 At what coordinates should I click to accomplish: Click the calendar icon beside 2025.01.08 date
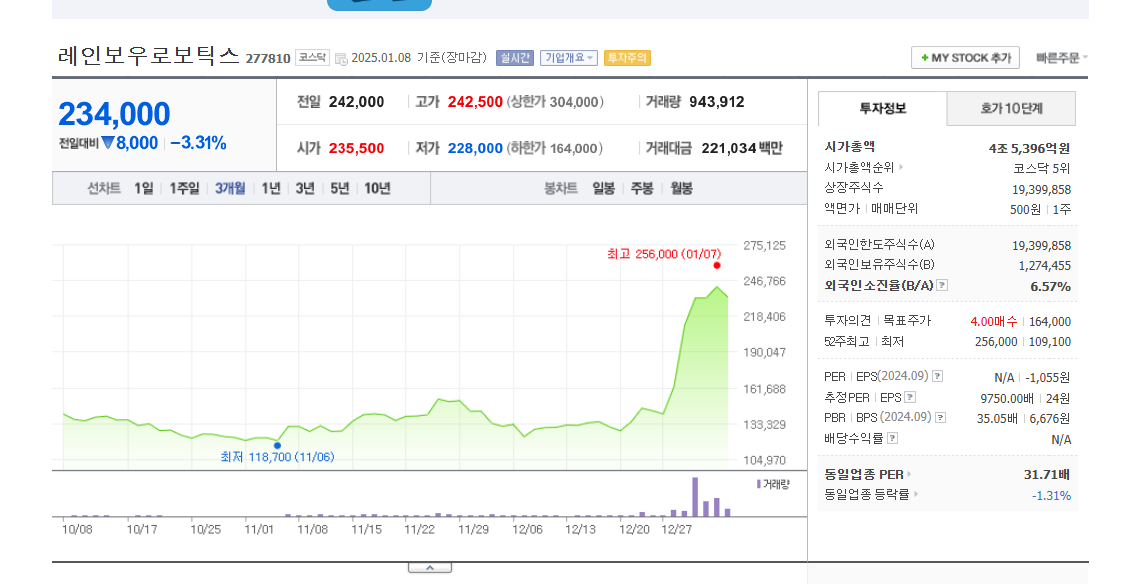click(x=341, y=58)
